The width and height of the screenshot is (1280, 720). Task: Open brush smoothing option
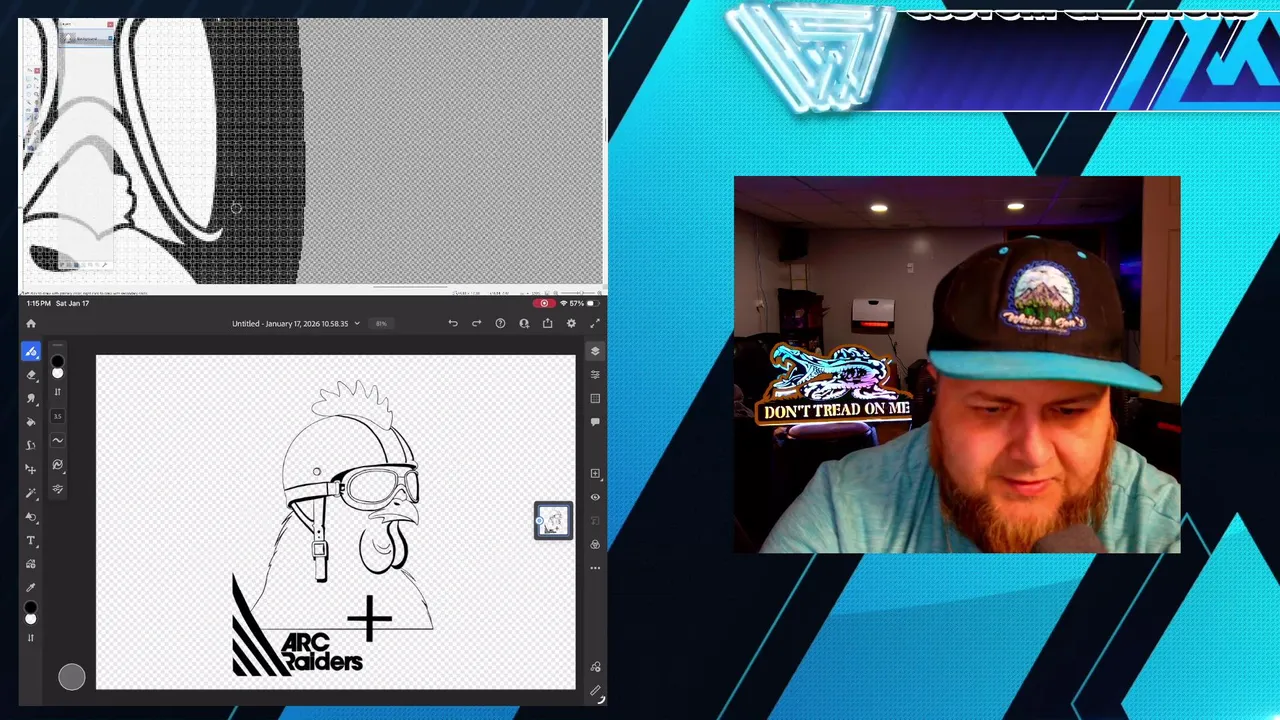click(57, 440)
